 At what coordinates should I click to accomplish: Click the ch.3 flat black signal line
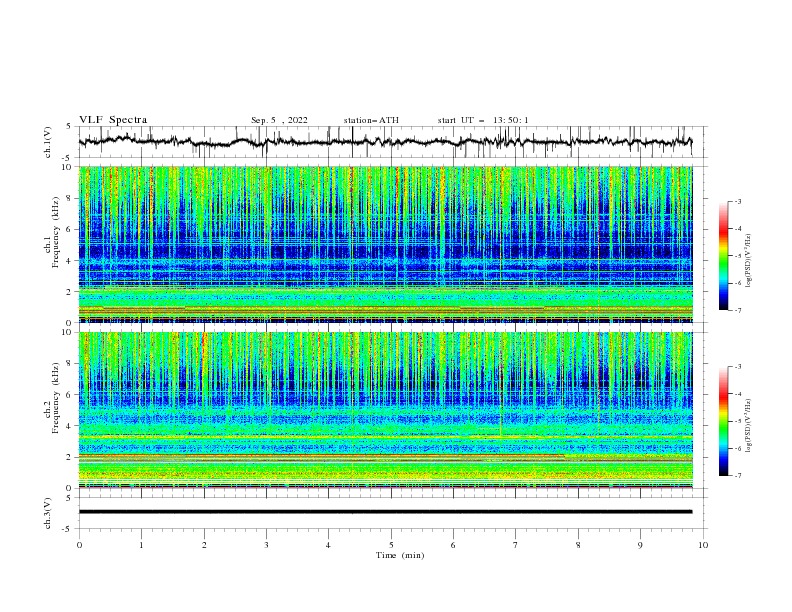(386, 512)
